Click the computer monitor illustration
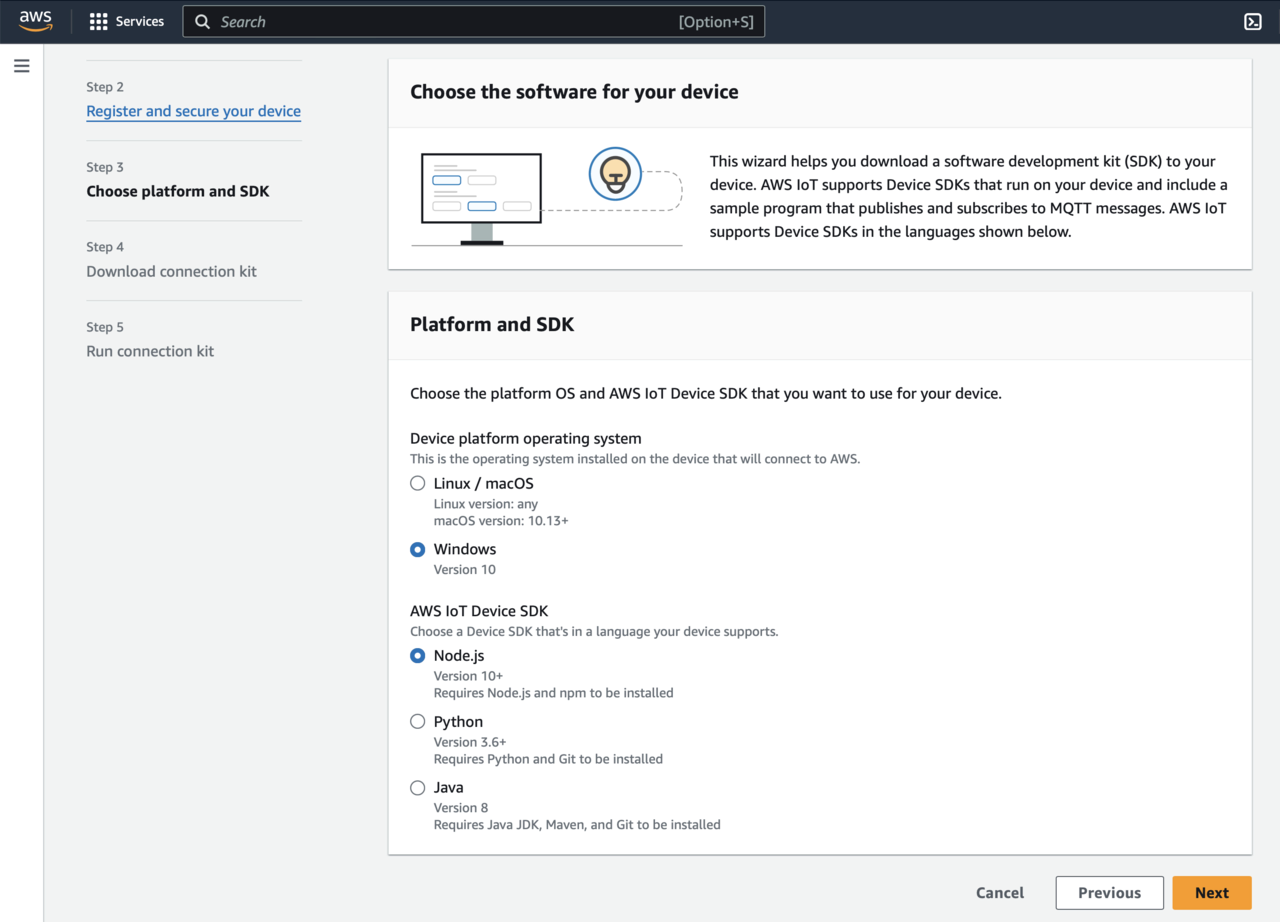Screen dimensions: 1280x922 (481, 195)
